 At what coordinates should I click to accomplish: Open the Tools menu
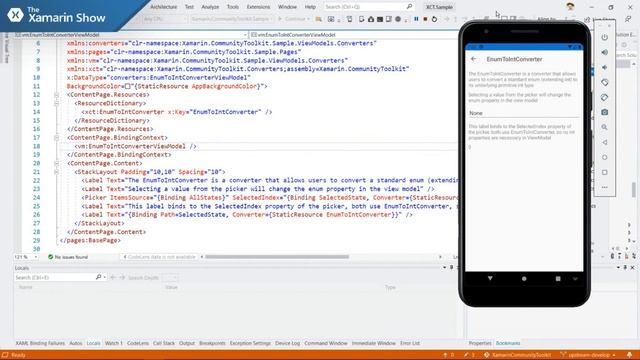233,7
